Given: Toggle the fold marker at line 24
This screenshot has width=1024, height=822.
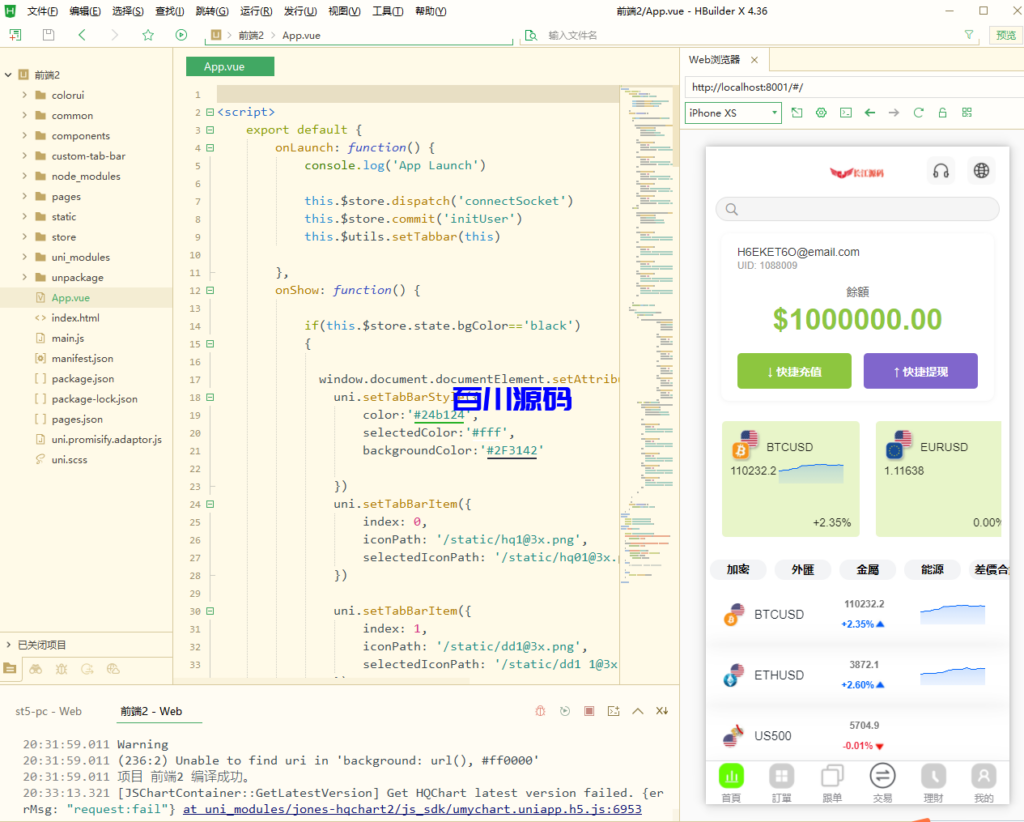Looking at the screenshot, I should 209,505.
